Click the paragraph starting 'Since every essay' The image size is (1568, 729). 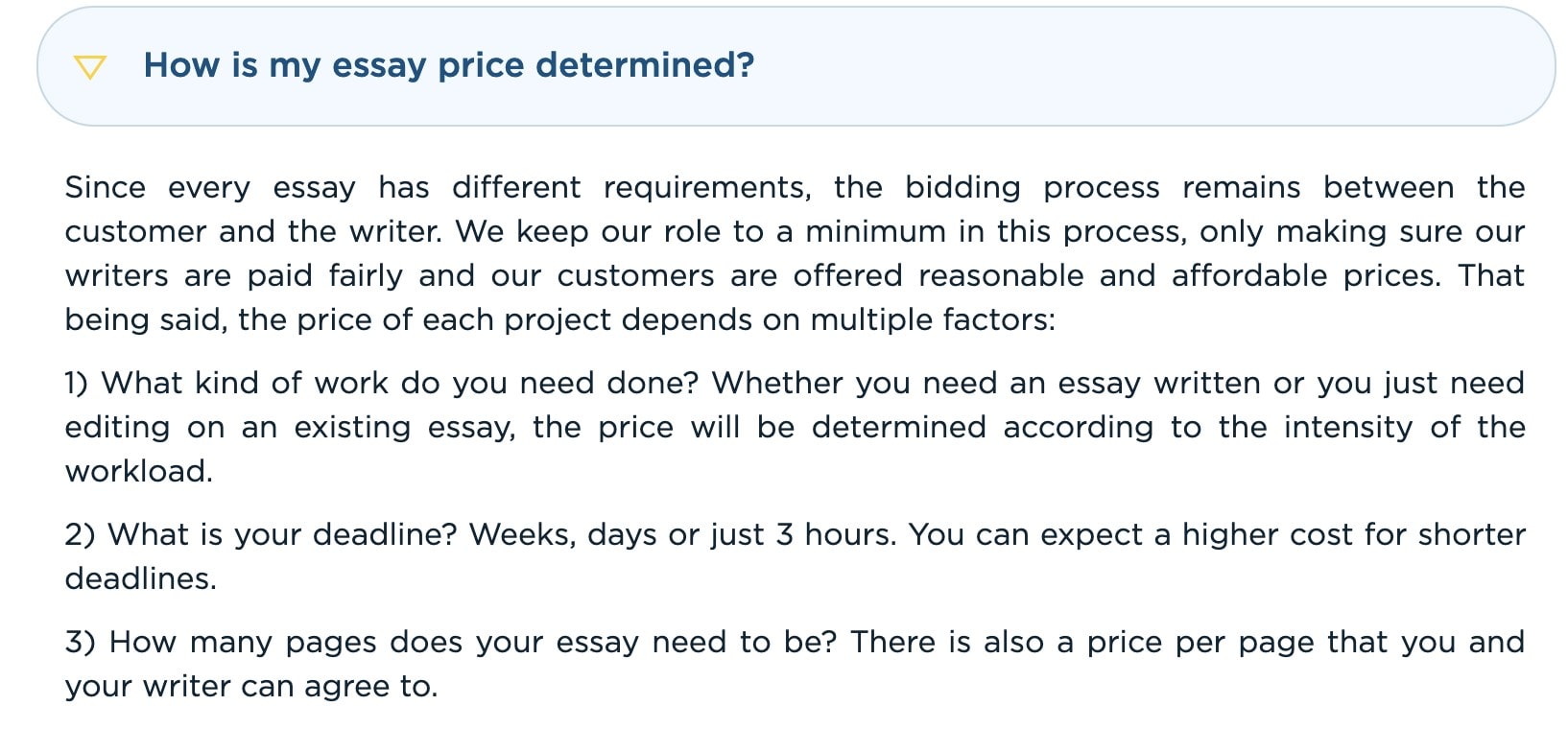[x=795, y=253]
